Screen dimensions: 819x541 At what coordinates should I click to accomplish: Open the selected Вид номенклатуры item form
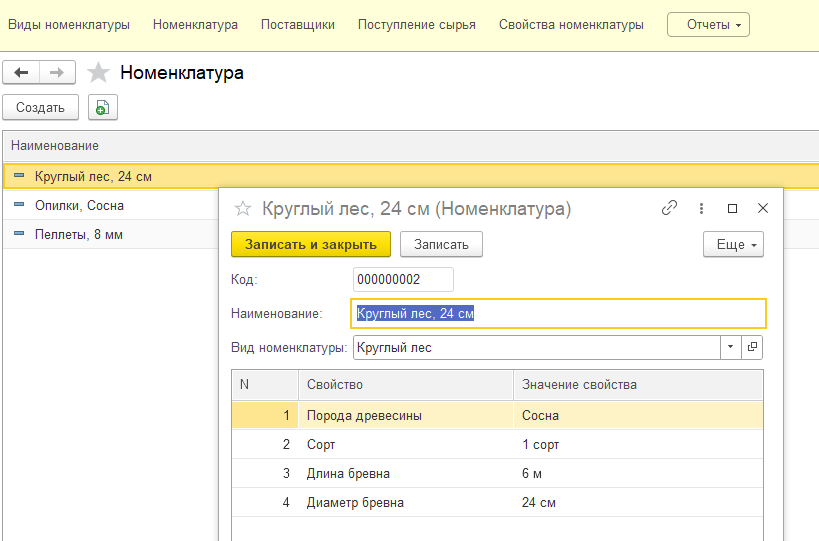[x=753, y=347]
